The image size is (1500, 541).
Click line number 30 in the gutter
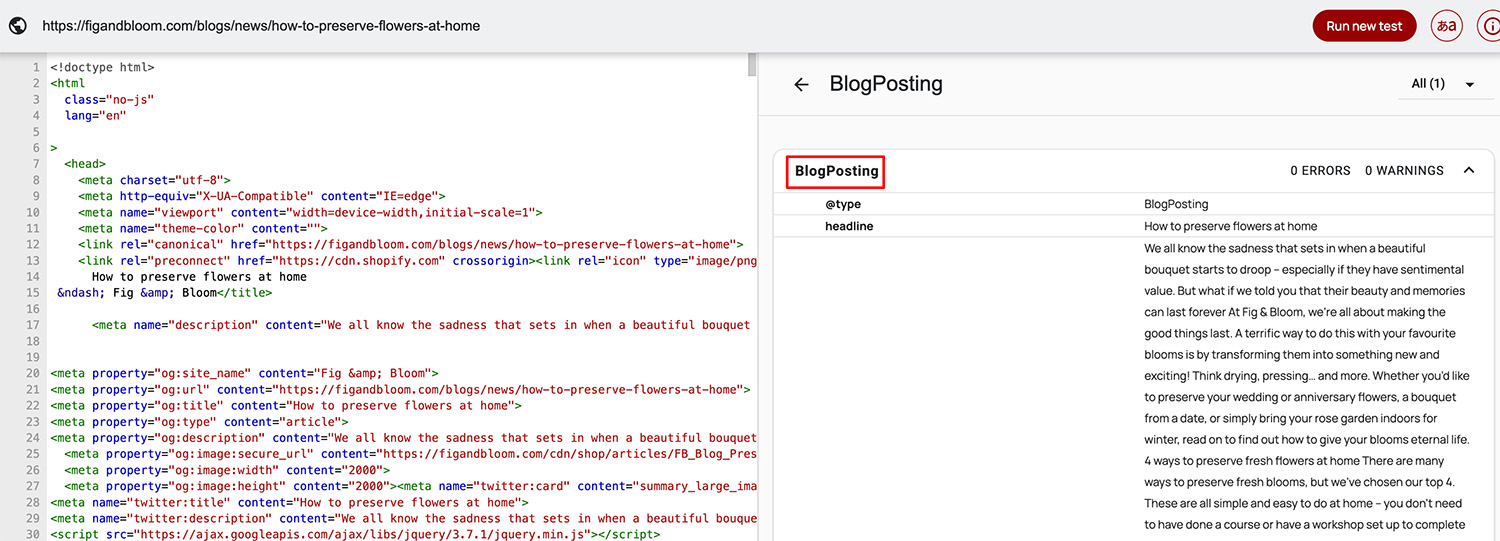33,534
